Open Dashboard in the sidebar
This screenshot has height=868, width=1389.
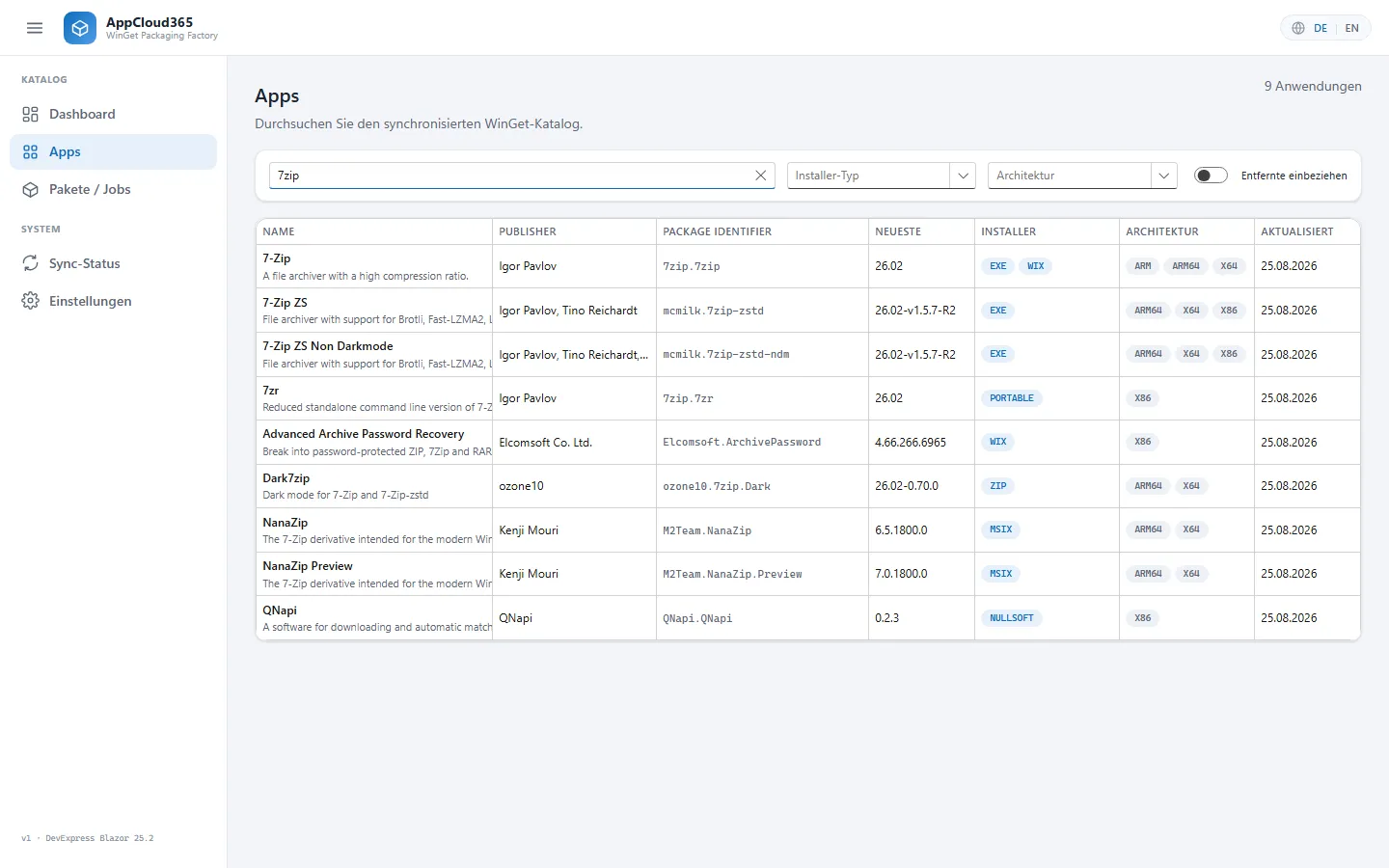[x=113, y=114]
